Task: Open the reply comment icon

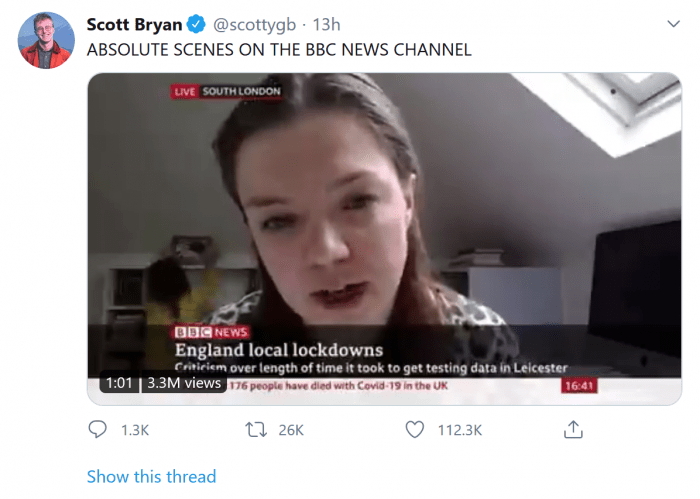Action: coord(97,430)
